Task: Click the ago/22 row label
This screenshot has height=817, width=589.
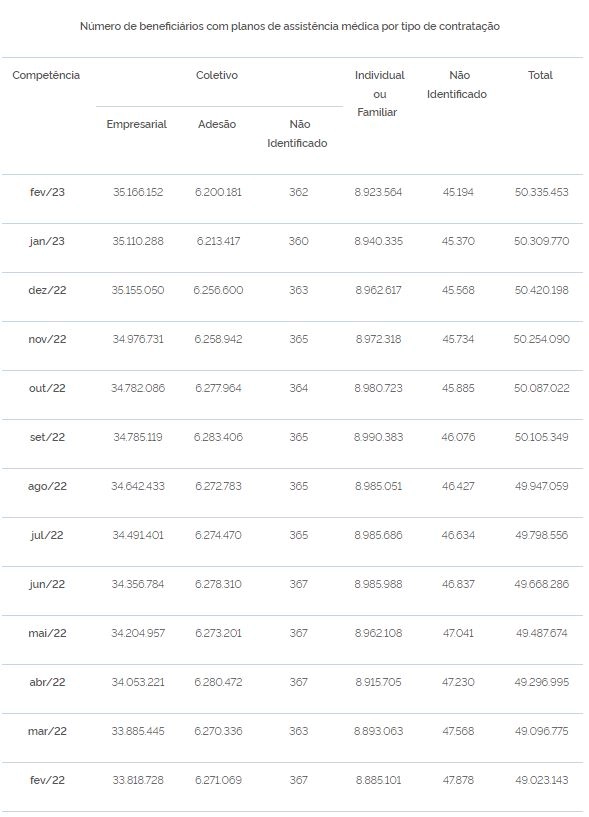Action: click(x=47, y=486)
